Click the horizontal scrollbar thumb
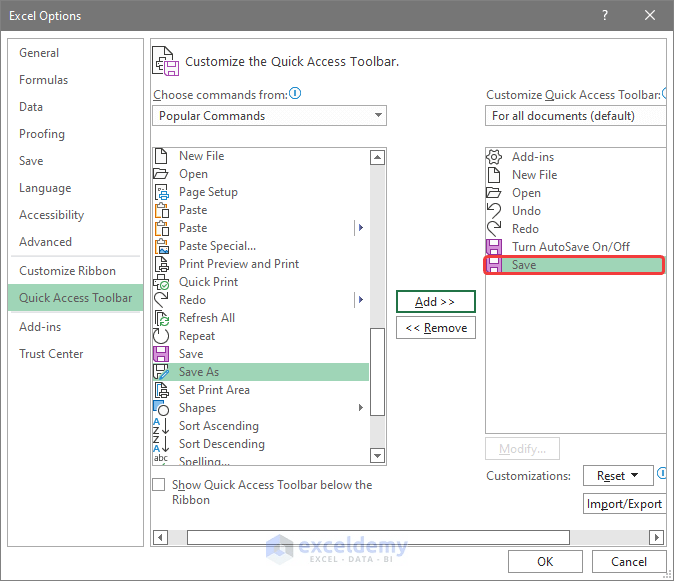 378,537
